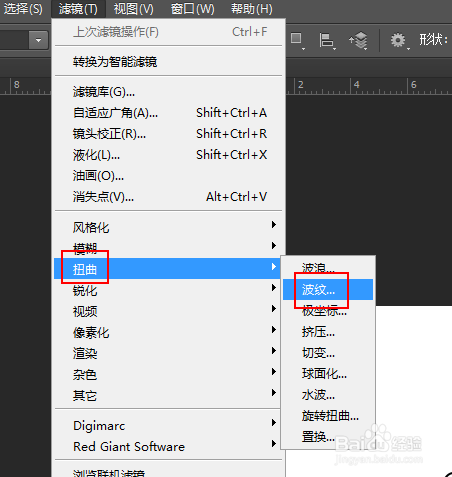Viewport: 452px width, 477px height.
Task: Open the 视图(V) menu
Action: point(133,9)
